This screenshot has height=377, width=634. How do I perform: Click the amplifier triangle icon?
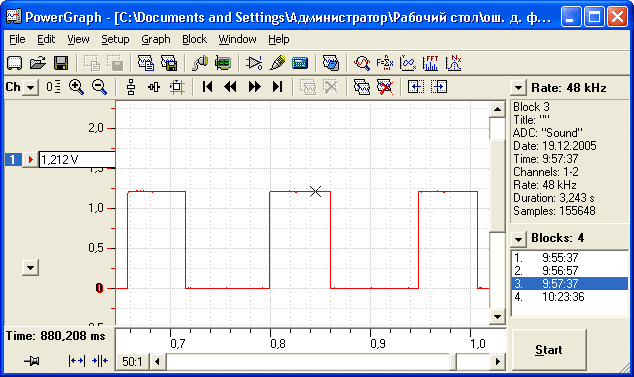tap(254, 63)
